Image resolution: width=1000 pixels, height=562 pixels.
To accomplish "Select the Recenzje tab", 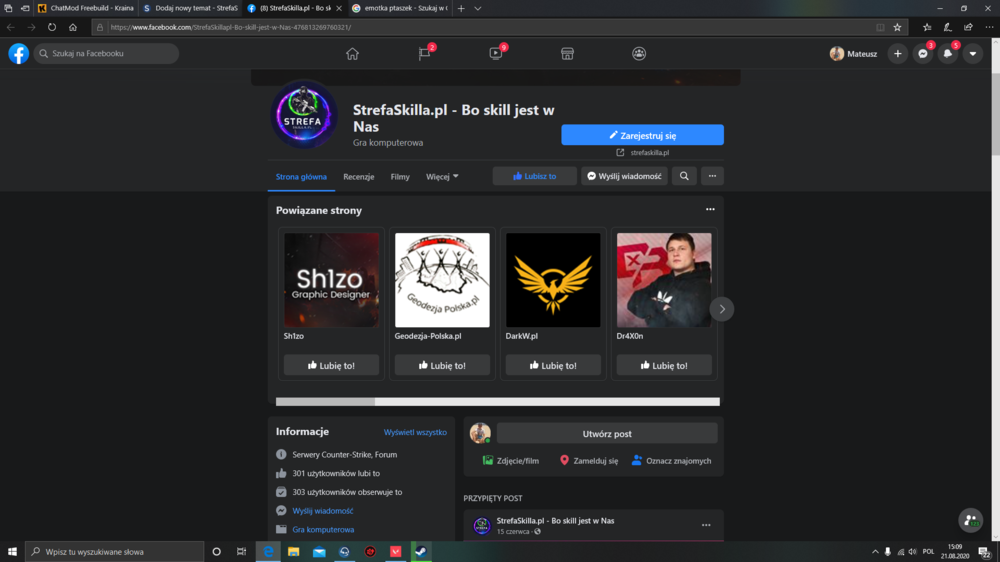I will (x=358, y=177).
